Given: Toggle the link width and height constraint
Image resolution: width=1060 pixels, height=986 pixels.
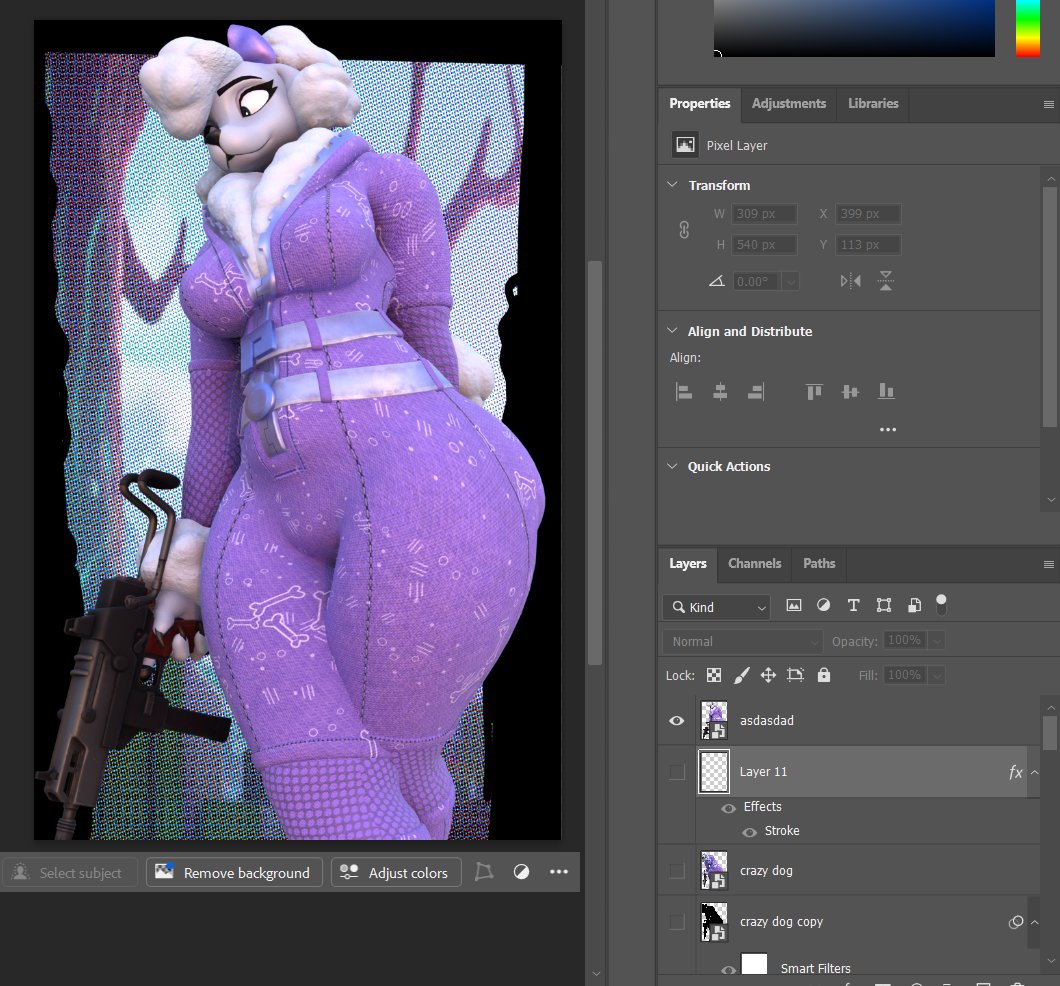Looking at the screenshot, I should pos(684,230).
